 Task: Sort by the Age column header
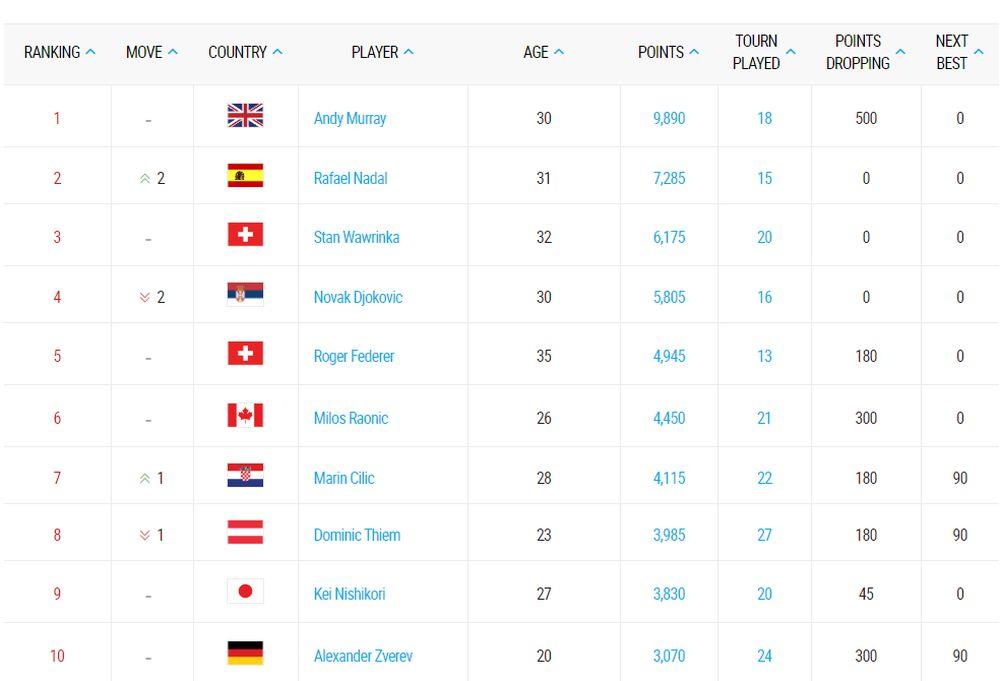543,52
